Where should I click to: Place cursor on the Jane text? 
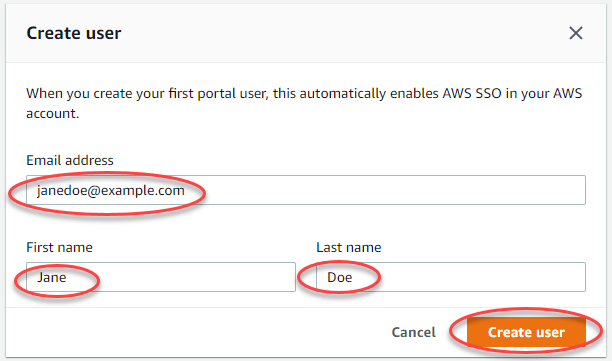(x=52, y=277)
